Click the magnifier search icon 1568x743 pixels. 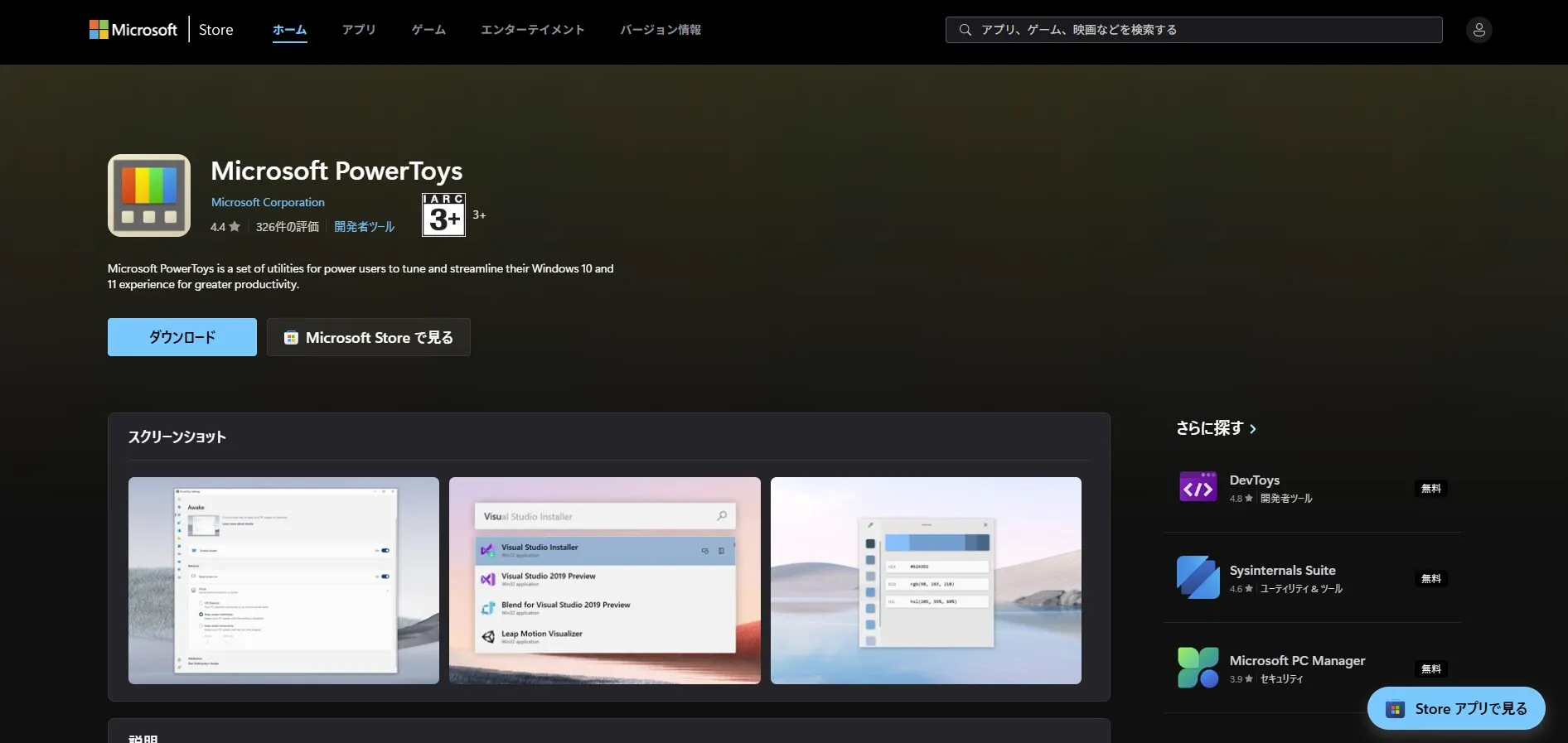[x=965, y=30]
